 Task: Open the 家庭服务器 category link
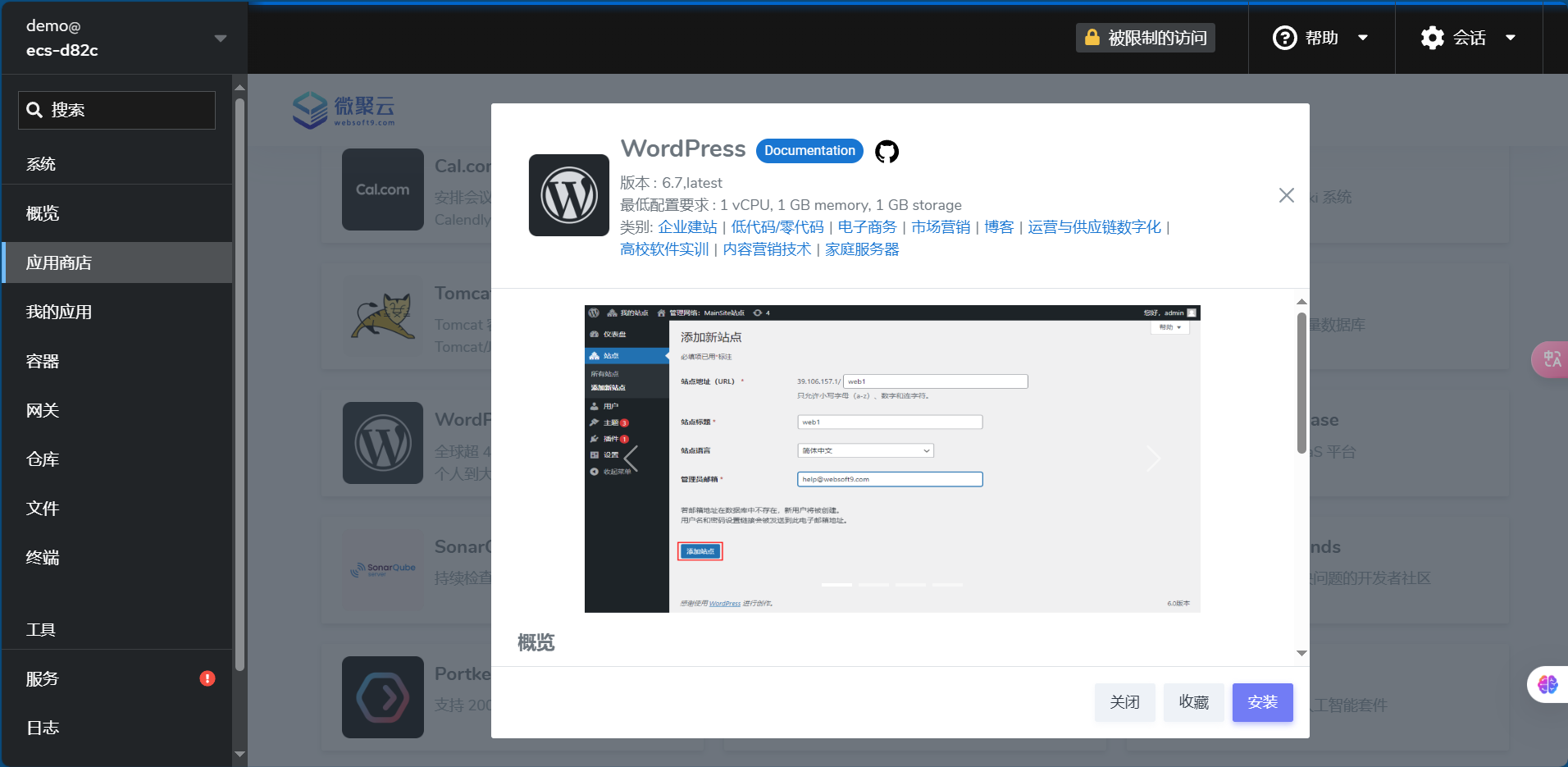(x=862, y=249)
